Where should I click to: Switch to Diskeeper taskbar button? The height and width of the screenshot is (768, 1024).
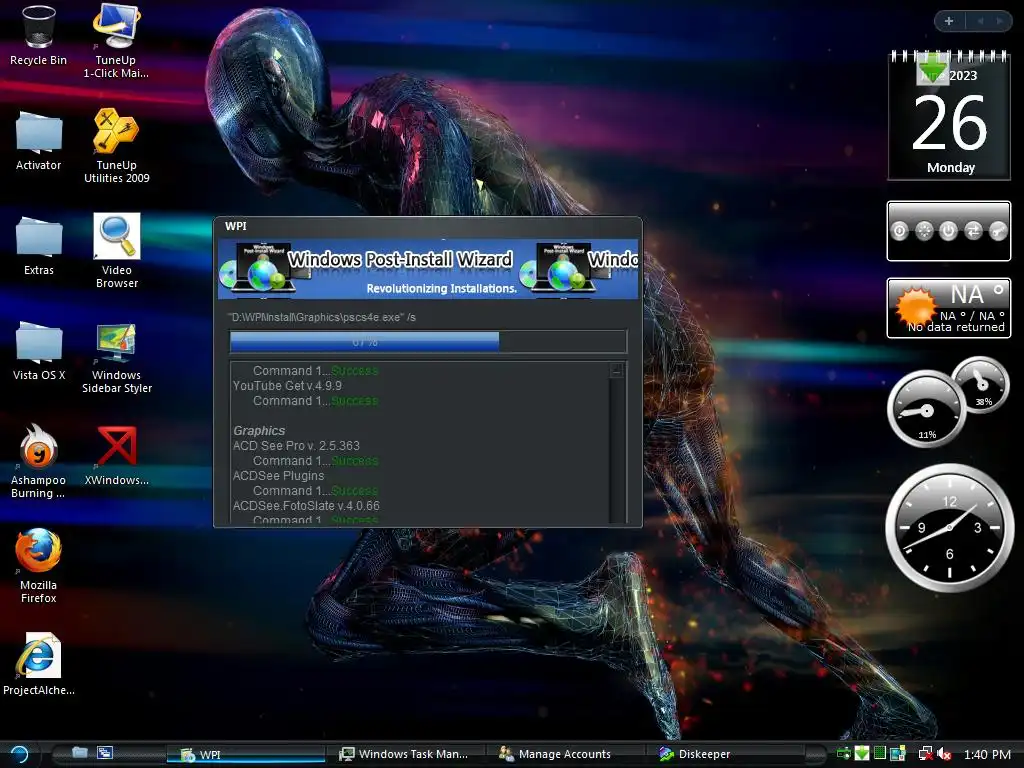(725, 754)
